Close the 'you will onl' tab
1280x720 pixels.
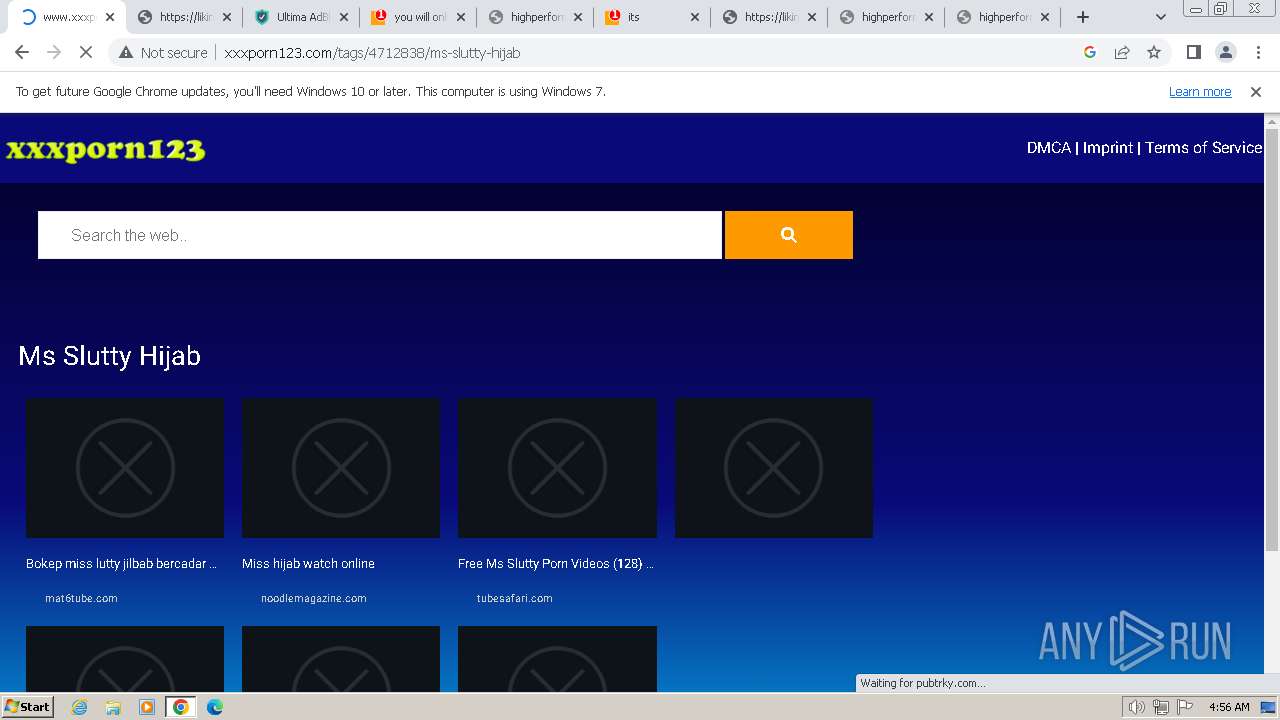(x=461, y=17)
